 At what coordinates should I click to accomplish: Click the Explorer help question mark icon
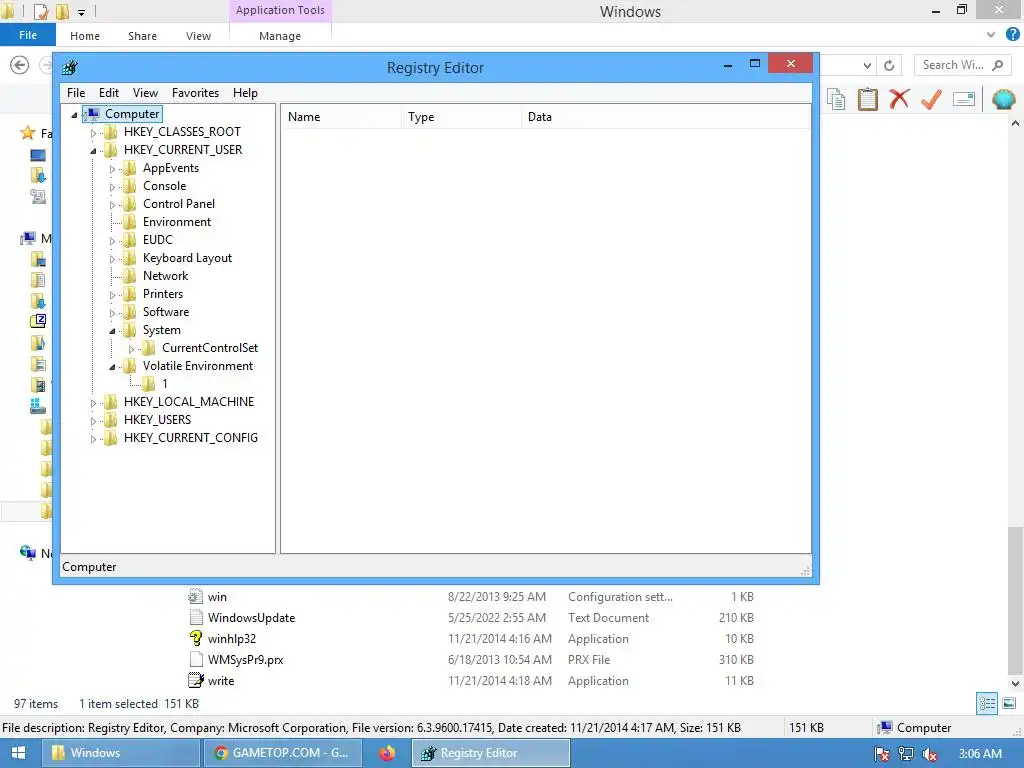click(1012, 35)
